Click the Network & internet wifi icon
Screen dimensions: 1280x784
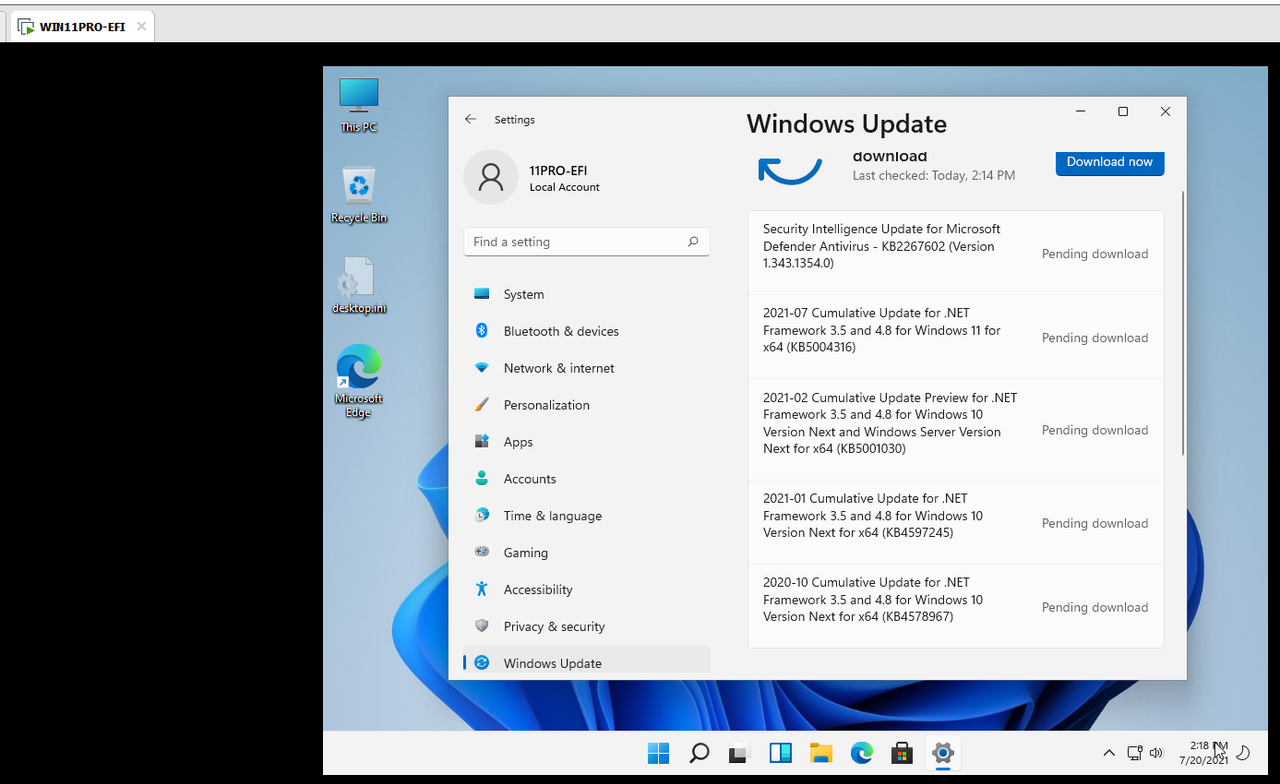point(482,368)
